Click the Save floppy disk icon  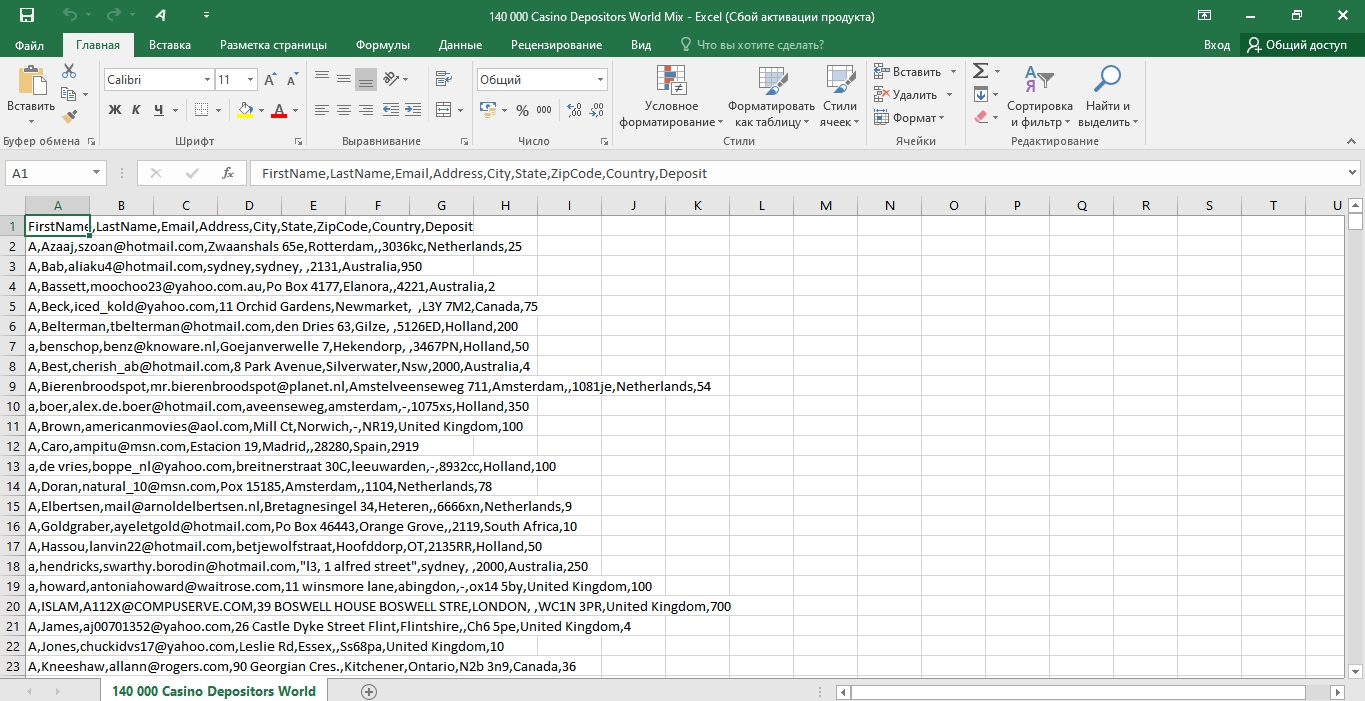click(27, 16)
